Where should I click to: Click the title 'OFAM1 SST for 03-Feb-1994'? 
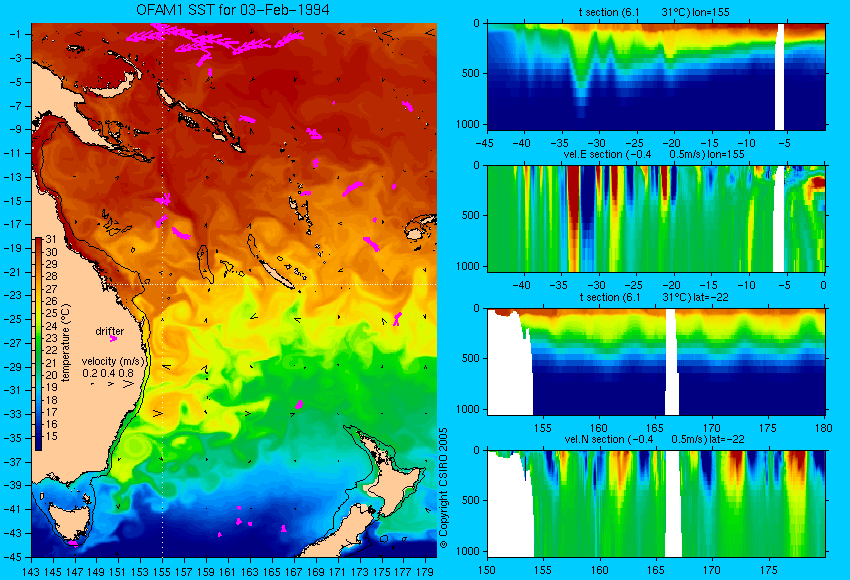[x=233, y=10]
